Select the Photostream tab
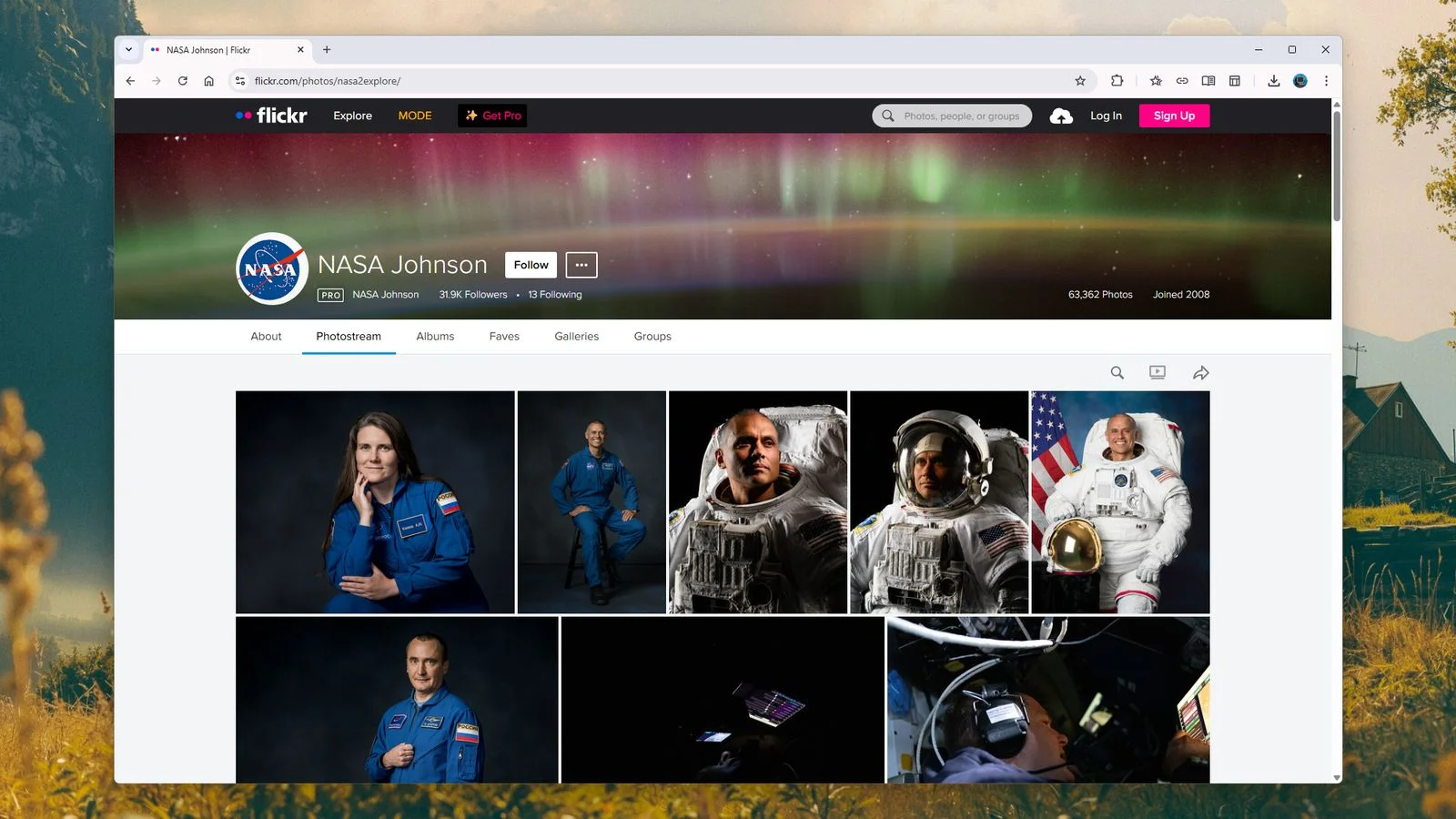The height and width of the screenshot is (819, 1456). click(349, 337)
